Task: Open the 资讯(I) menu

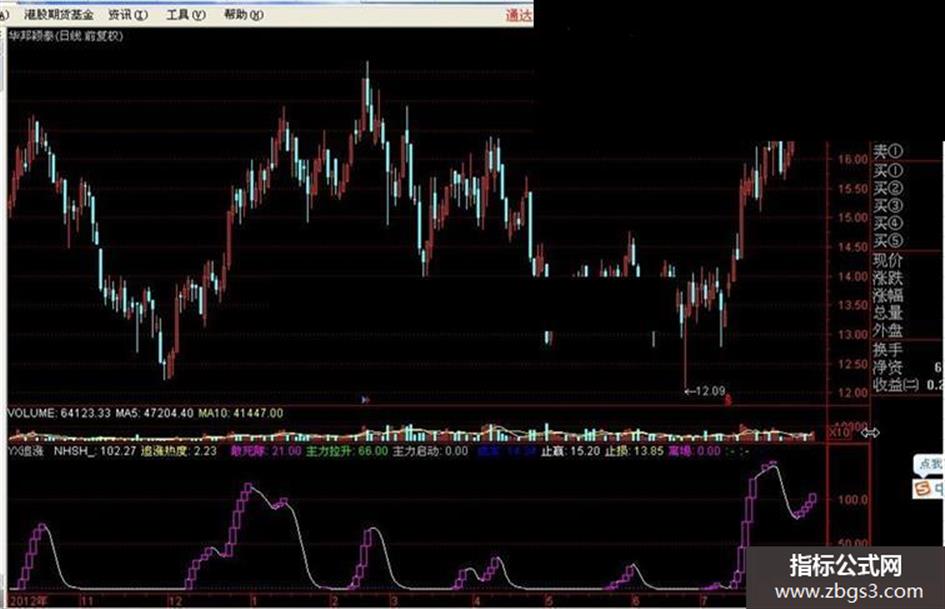Action: [128, 14]
